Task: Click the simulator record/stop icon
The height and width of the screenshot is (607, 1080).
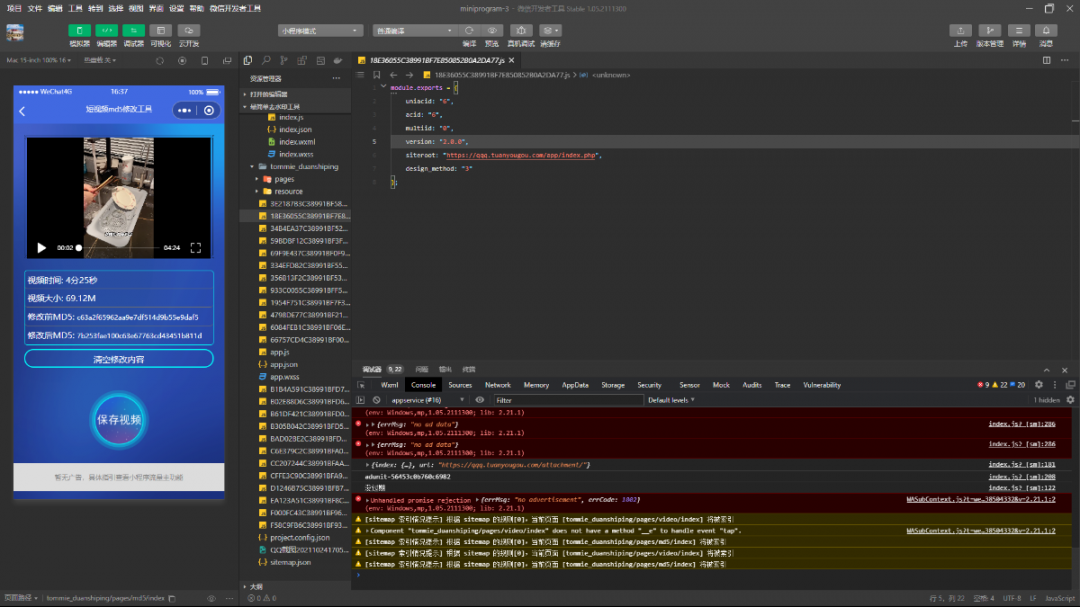Action: (x=182, y=61)
